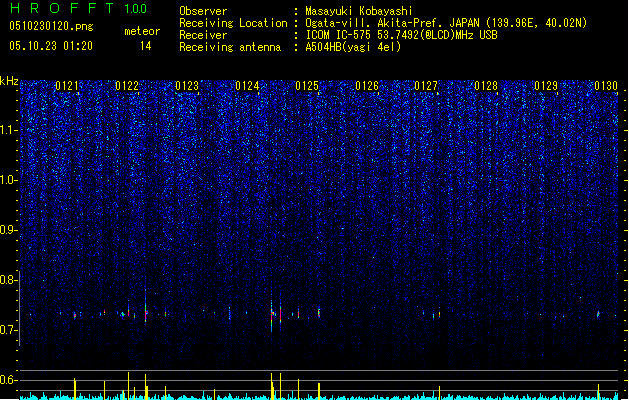Image resolution: width=629 pixels, height=400 pixels.
Task: Click the Observer label
Action: pyautogui.click(x=203, y=11)
